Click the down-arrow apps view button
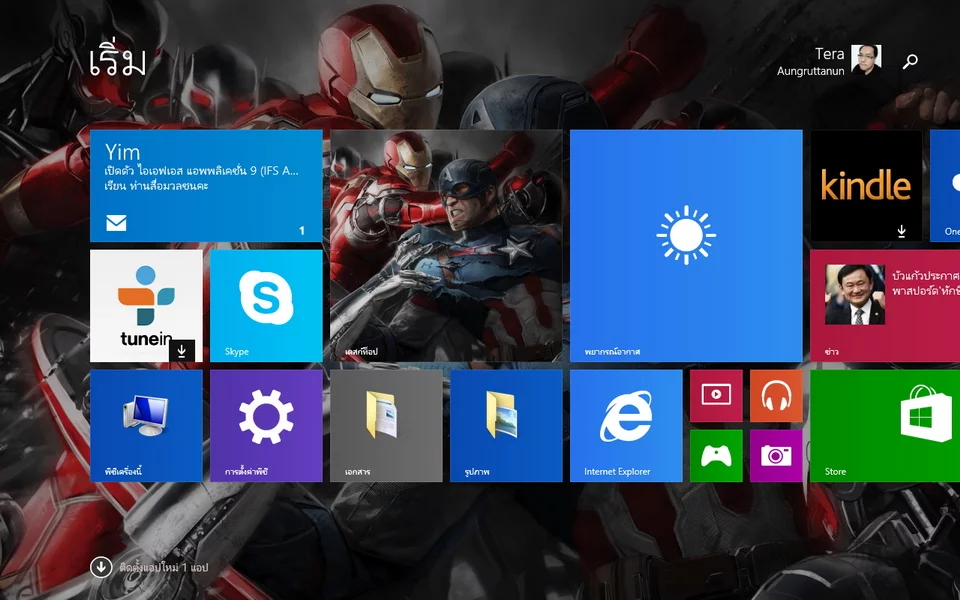This screenshot has height=600, width=960. coord(101,567)
